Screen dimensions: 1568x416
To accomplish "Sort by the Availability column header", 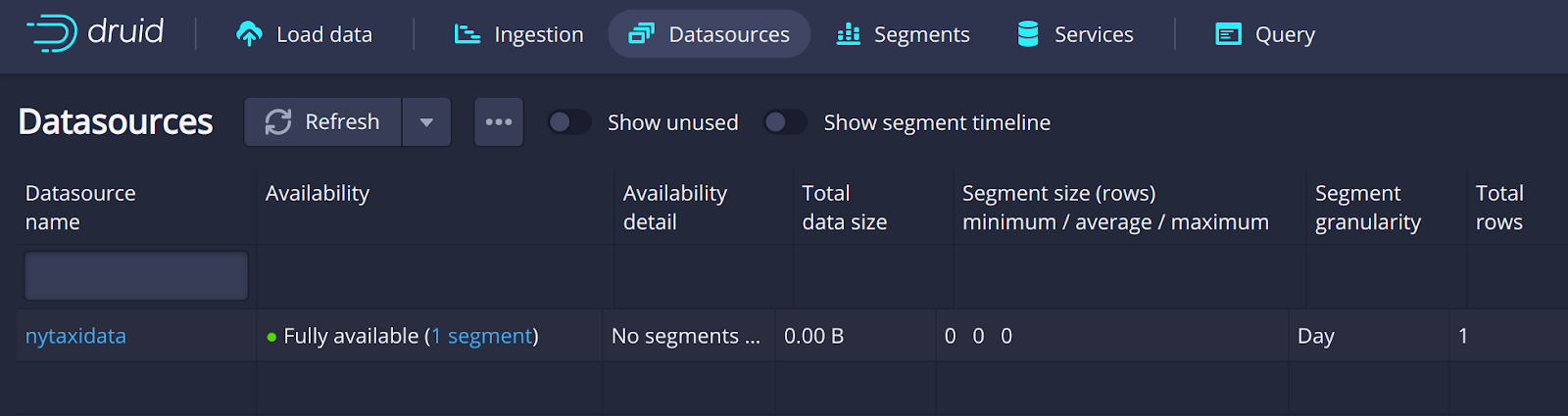I will point(317,194).
